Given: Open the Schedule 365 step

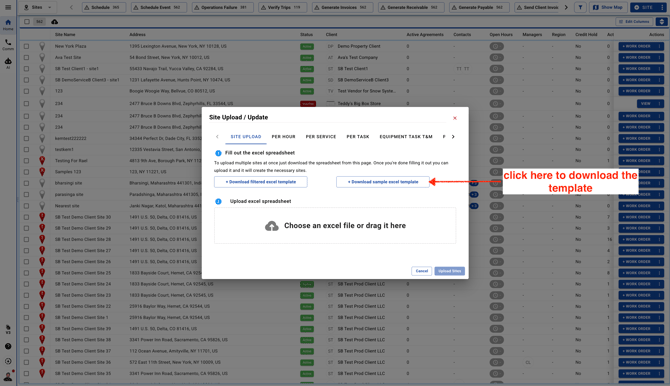Looking at the screenshot, I should [103, 7].
